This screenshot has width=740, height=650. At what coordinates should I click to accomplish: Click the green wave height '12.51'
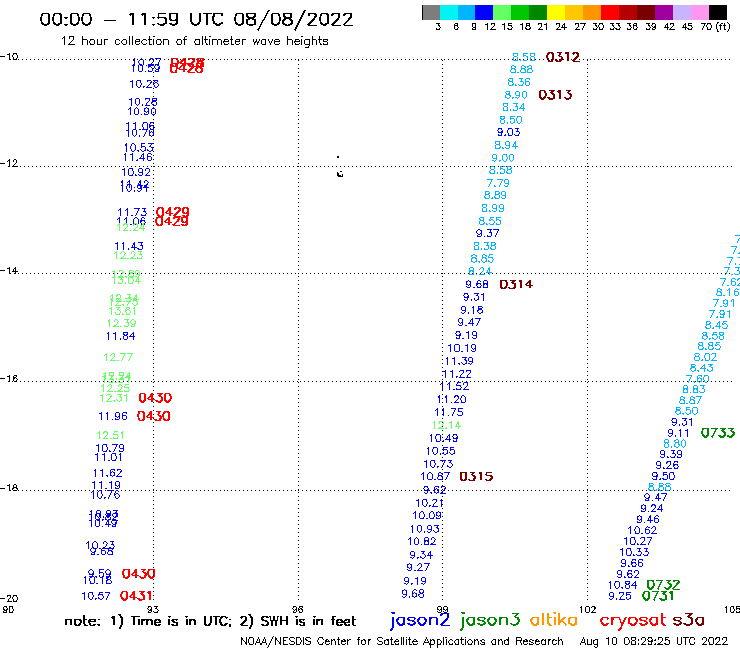pyautogui.click(x=110, y=435)
